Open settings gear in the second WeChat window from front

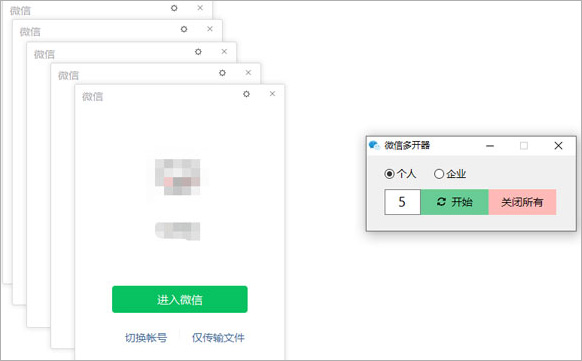click(222, 73)
